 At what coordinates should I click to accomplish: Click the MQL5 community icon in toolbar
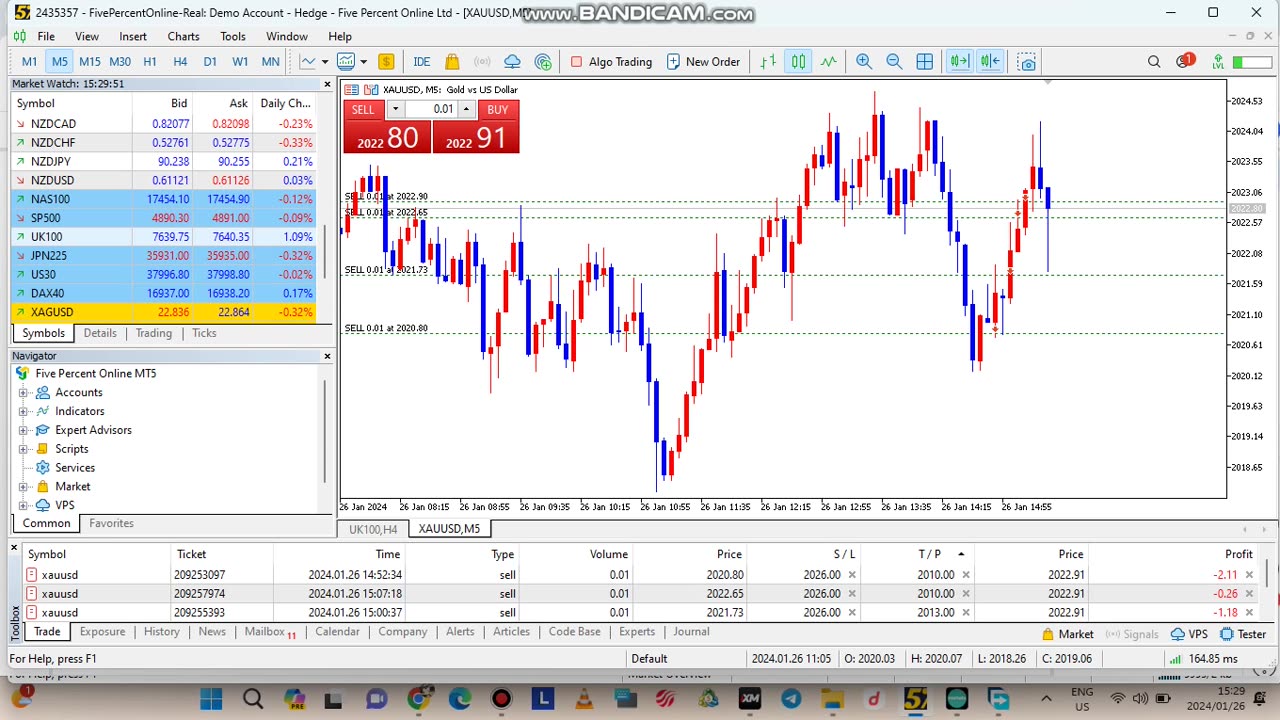click(x=543, y=62)
